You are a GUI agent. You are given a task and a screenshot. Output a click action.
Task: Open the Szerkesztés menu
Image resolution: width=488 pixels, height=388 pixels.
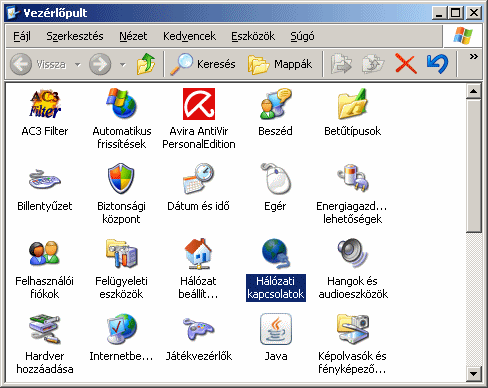click(75, 36)
